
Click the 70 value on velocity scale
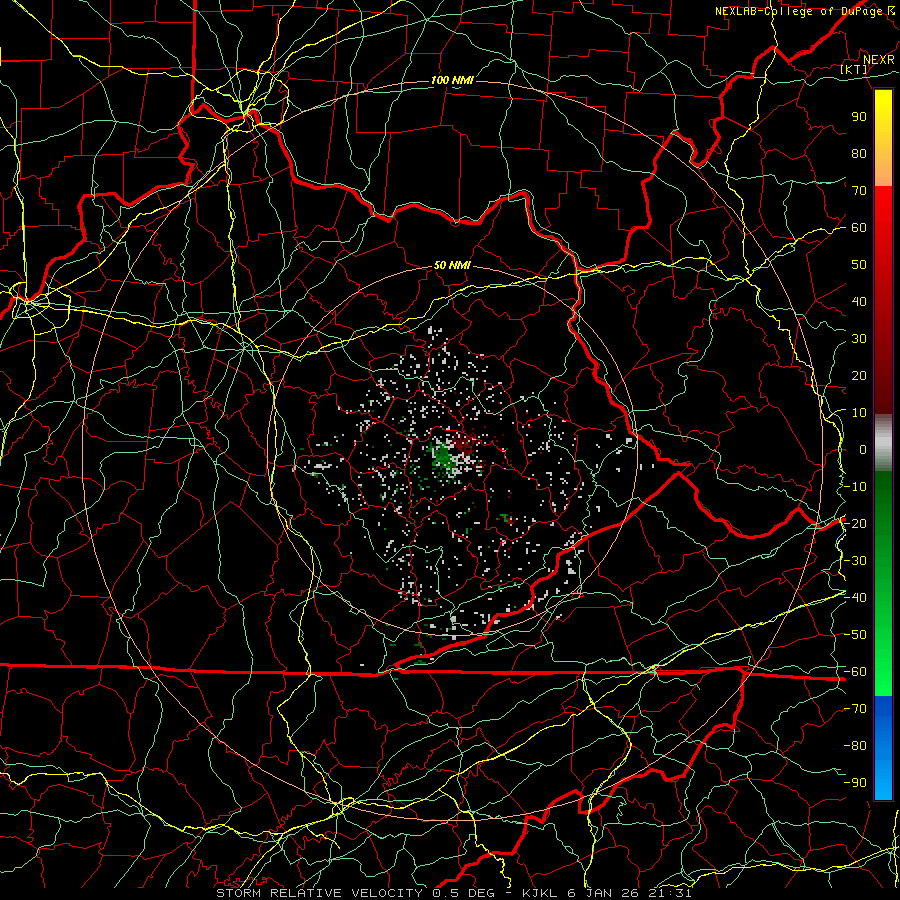tap(859, 191)
